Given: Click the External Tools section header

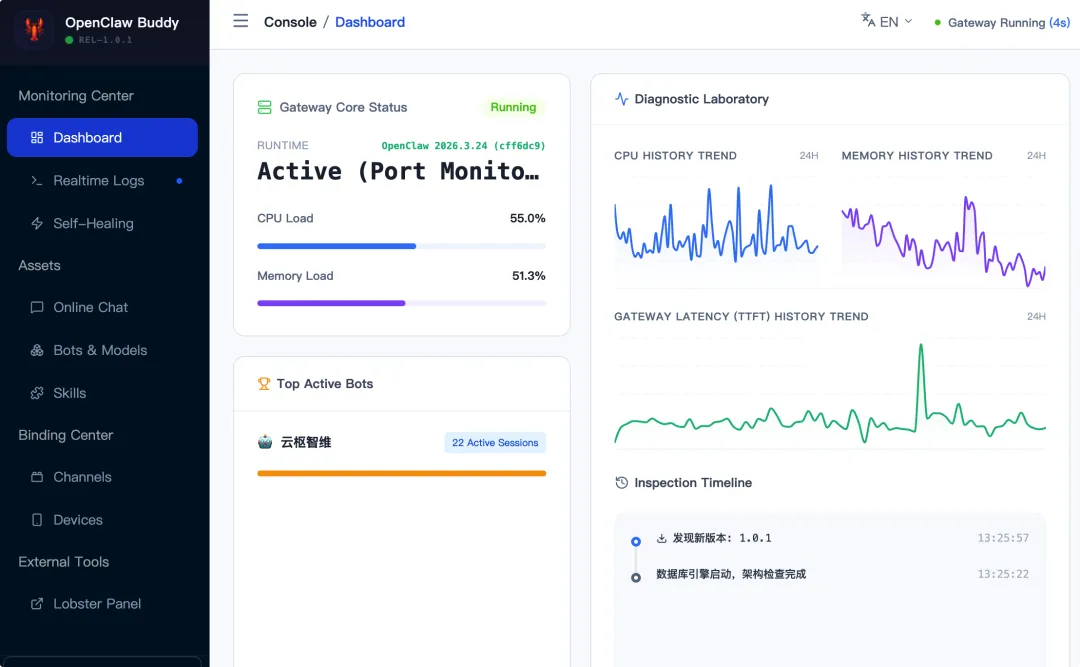Looking at the screenshot, I should [63, 562].
